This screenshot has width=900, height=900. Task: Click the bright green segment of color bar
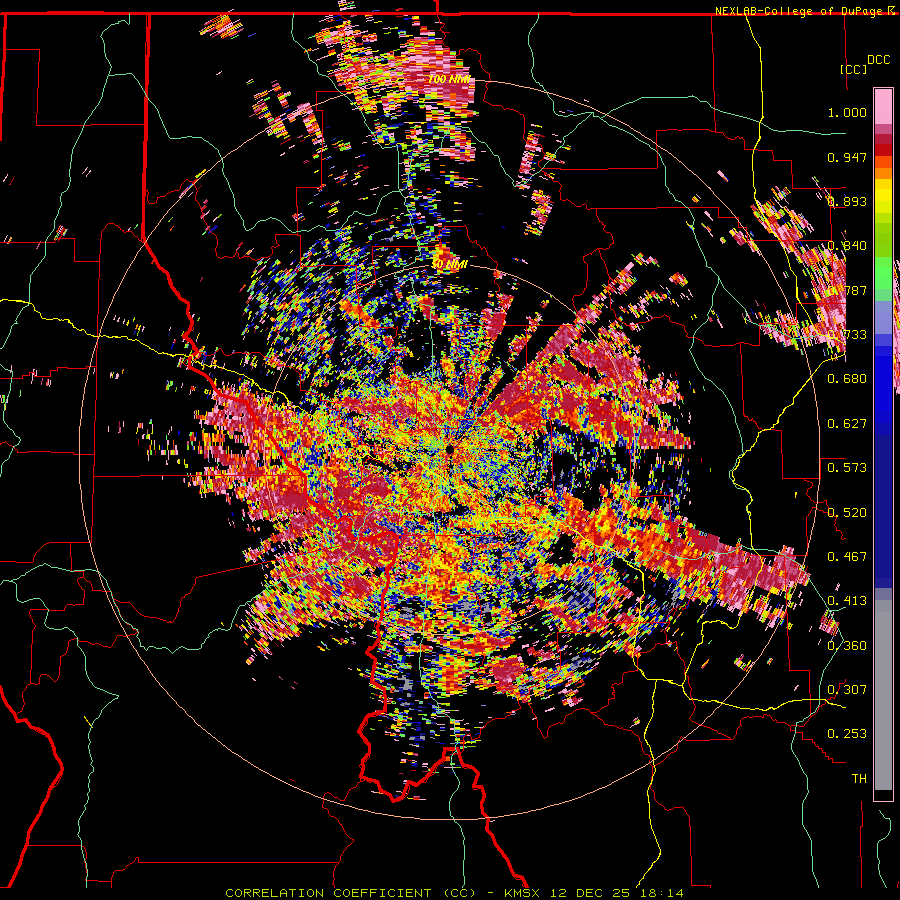pyautogui.click(x=883, y=273)
